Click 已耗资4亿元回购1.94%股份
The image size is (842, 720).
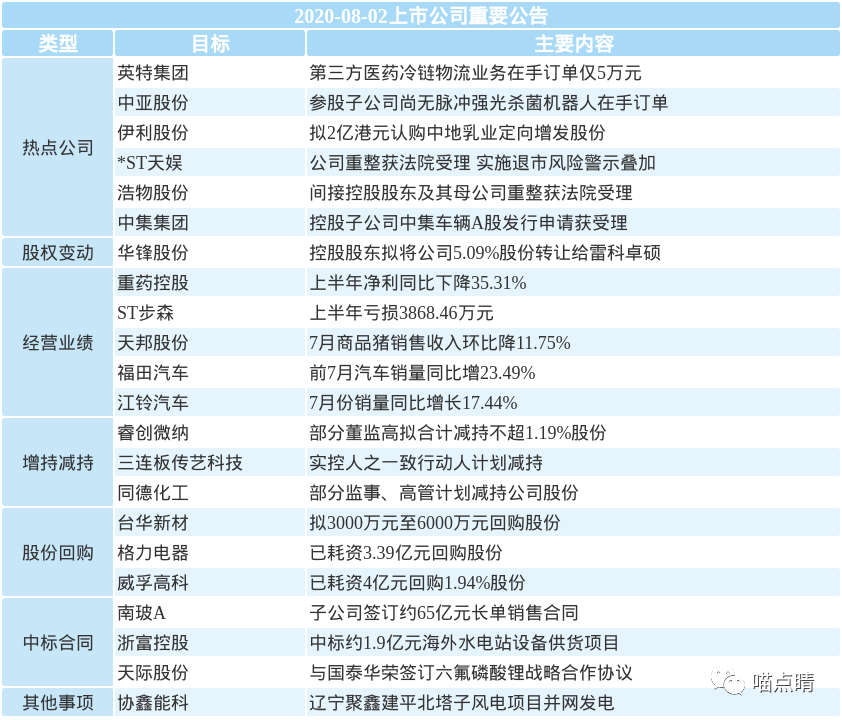417,583
